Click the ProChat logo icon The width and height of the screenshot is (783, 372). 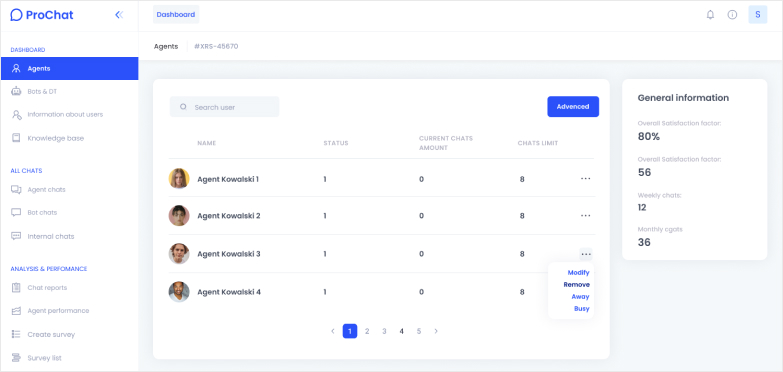[16, 15]
